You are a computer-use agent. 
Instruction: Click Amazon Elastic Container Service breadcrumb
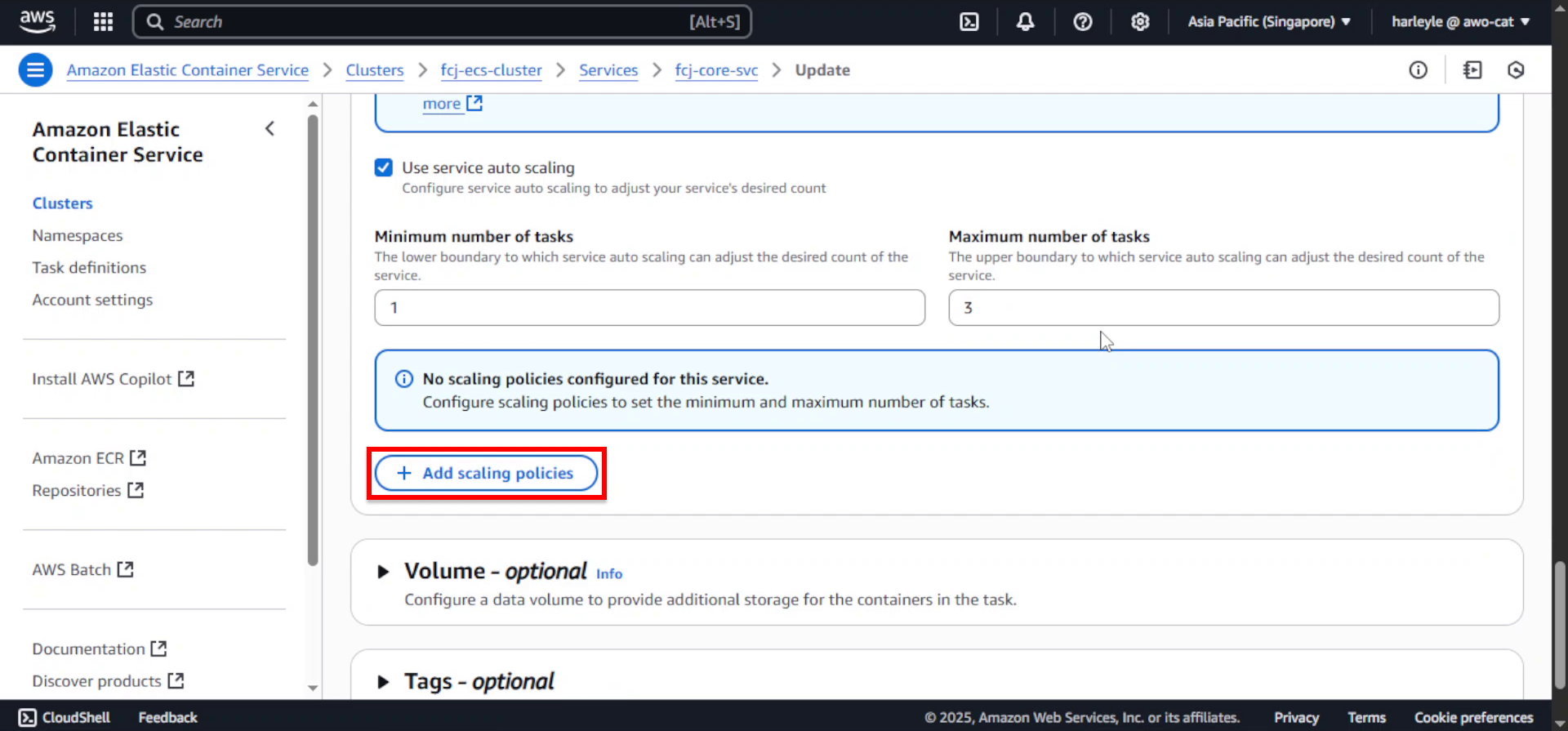(188, 70)
